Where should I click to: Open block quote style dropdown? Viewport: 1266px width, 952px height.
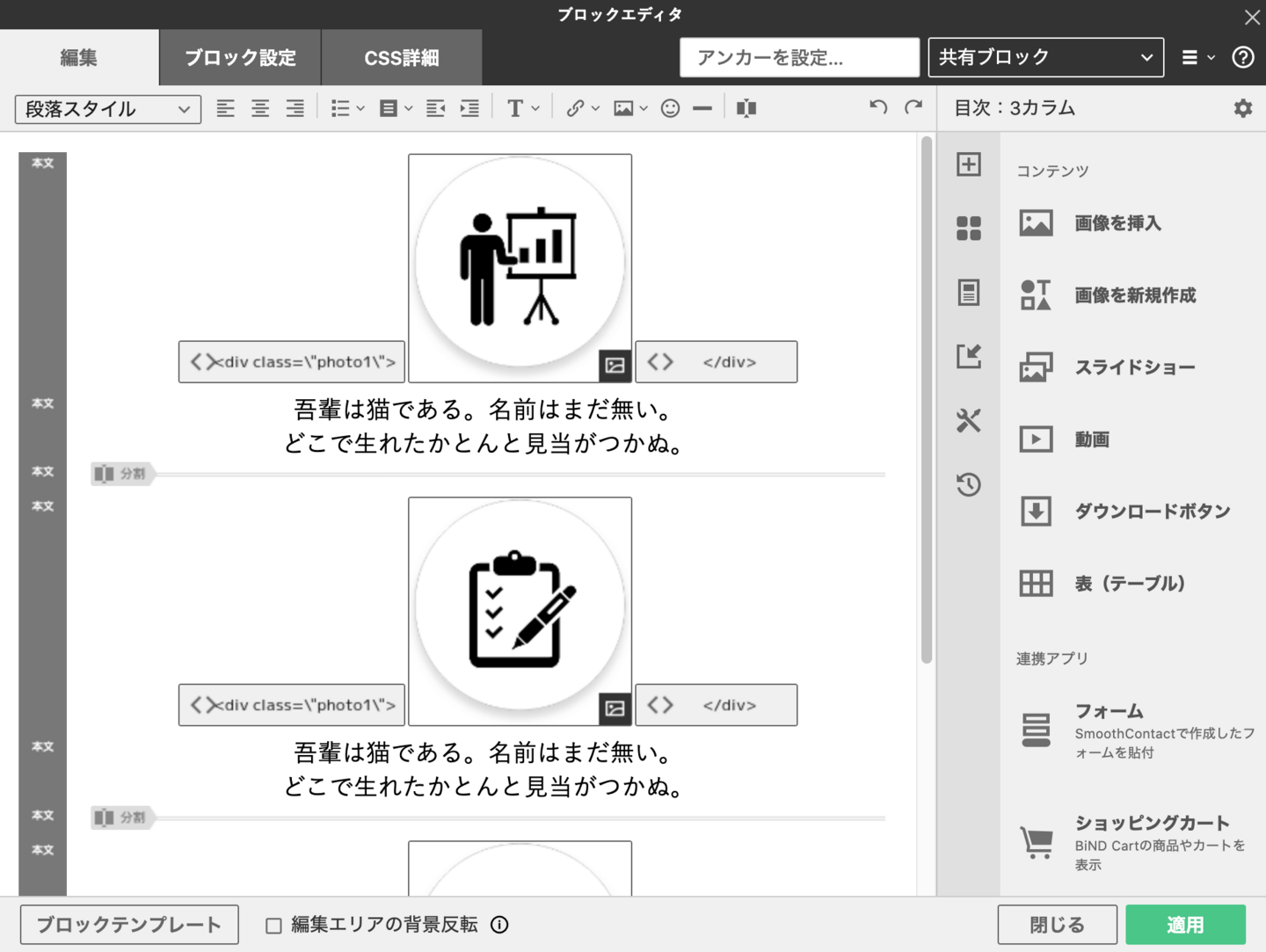(395, 108)
